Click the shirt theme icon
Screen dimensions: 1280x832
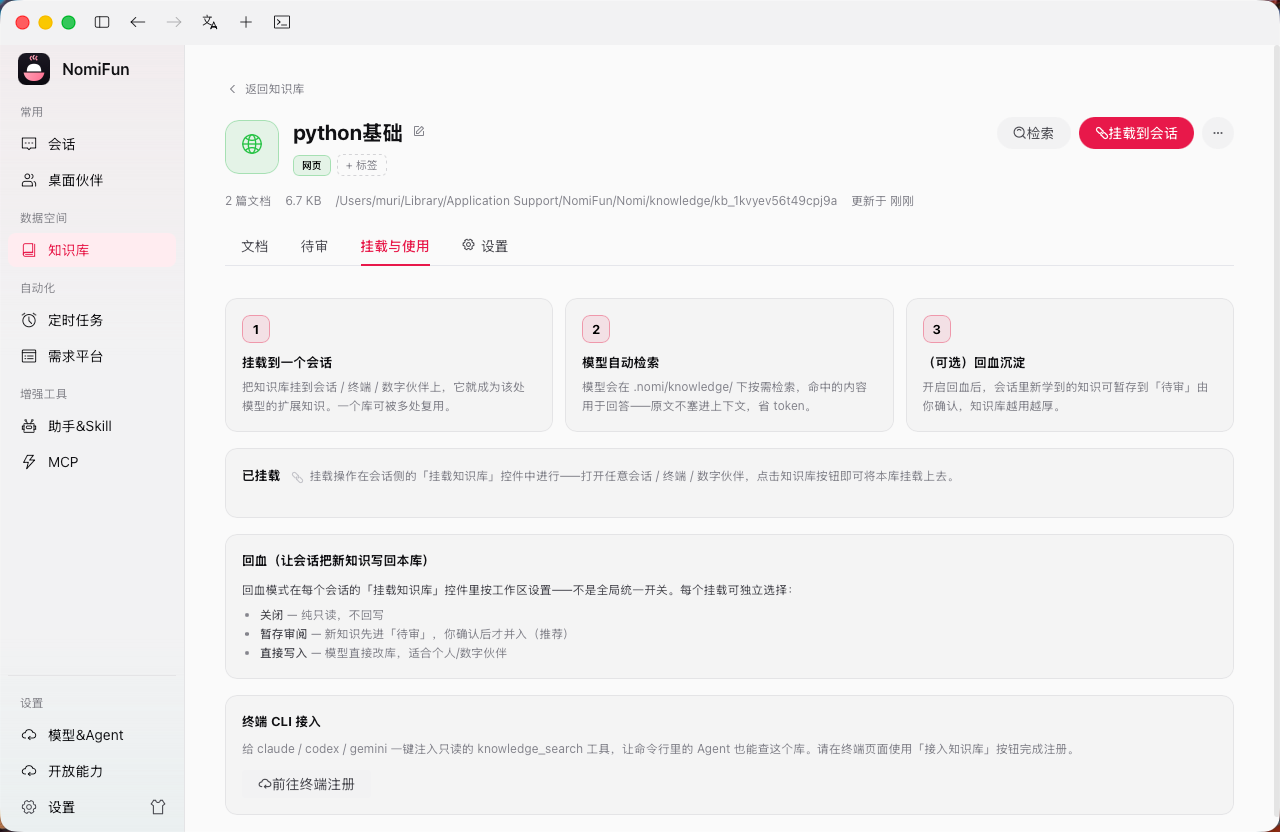coord(158,807)
